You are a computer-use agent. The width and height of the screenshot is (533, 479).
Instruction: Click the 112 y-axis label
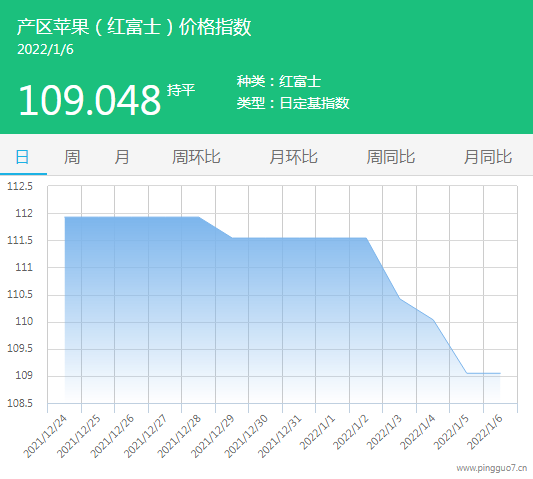24,213
